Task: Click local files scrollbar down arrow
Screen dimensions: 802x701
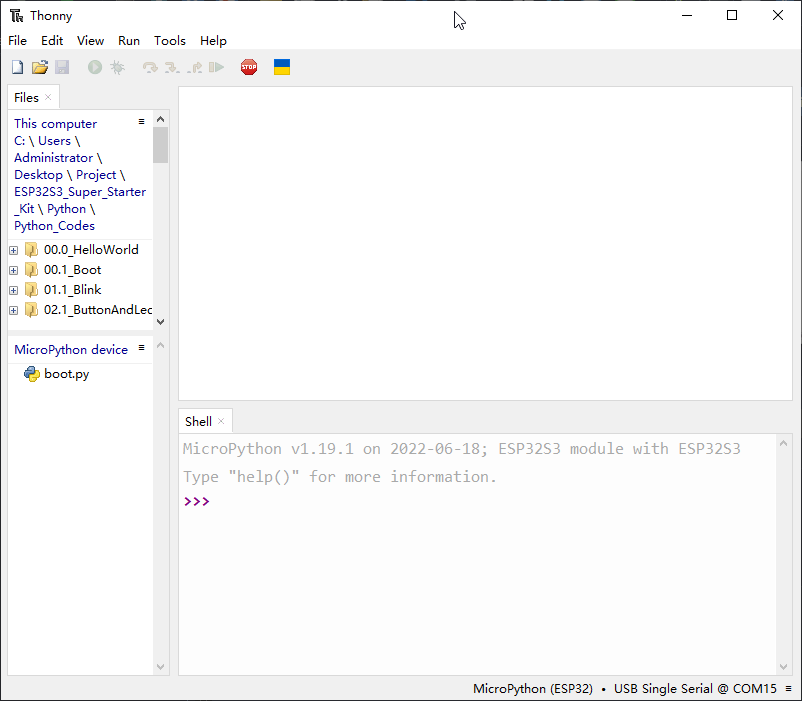Action: [161, 322]
